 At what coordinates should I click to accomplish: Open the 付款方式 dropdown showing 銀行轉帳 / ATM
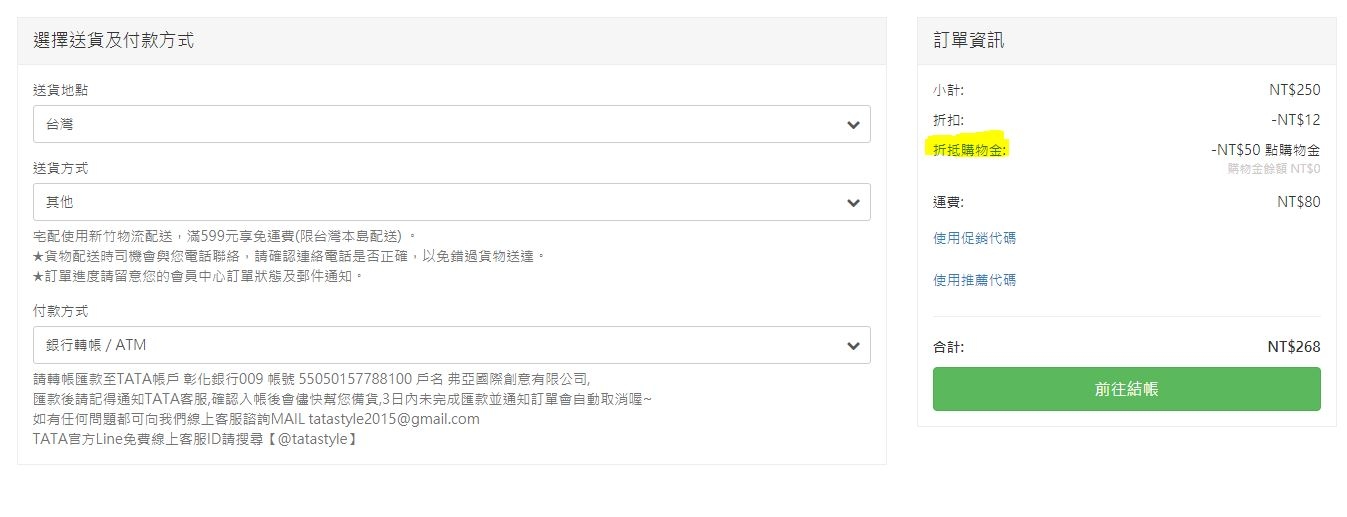[x=440, y=345]
